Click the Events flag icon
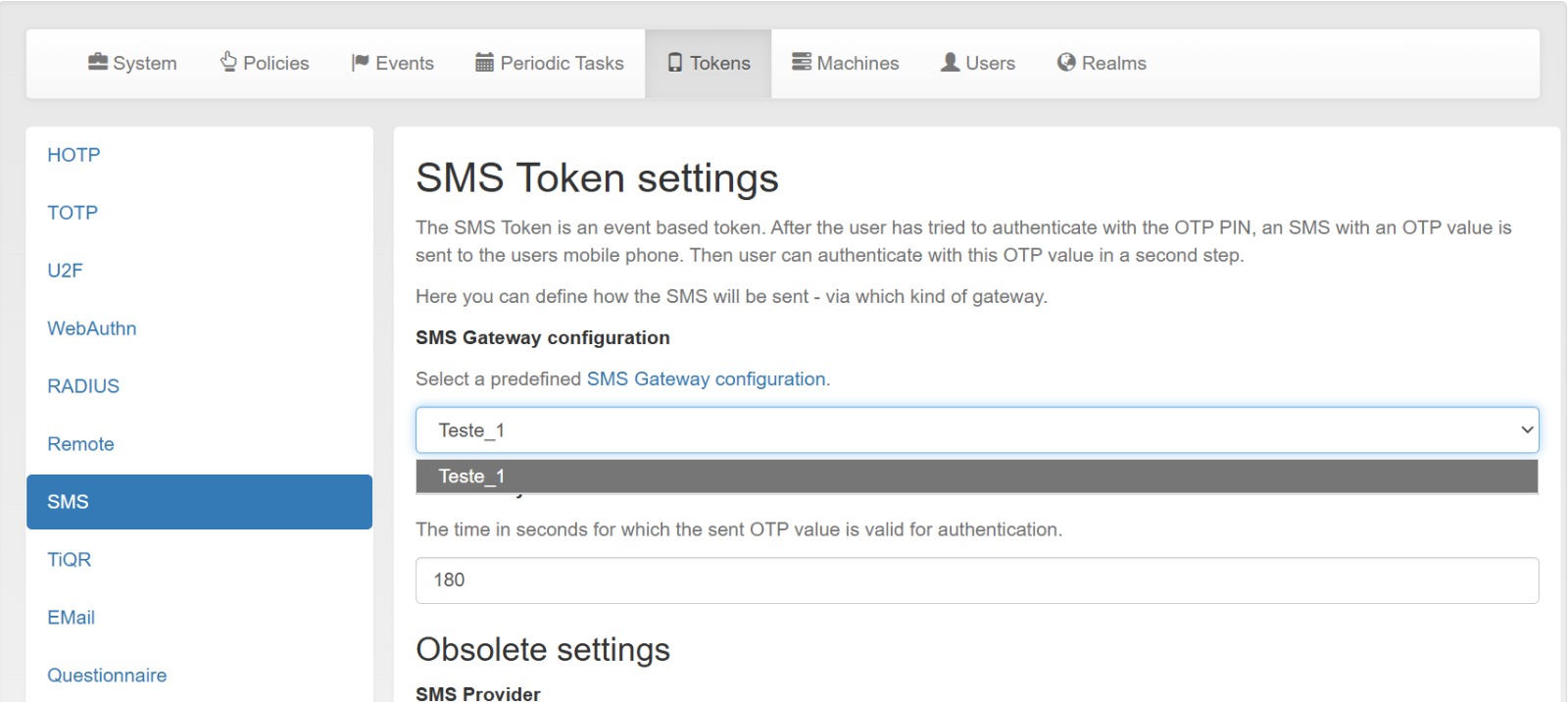Viewport: 1568px width, 702px height. [x=360, y=63]
